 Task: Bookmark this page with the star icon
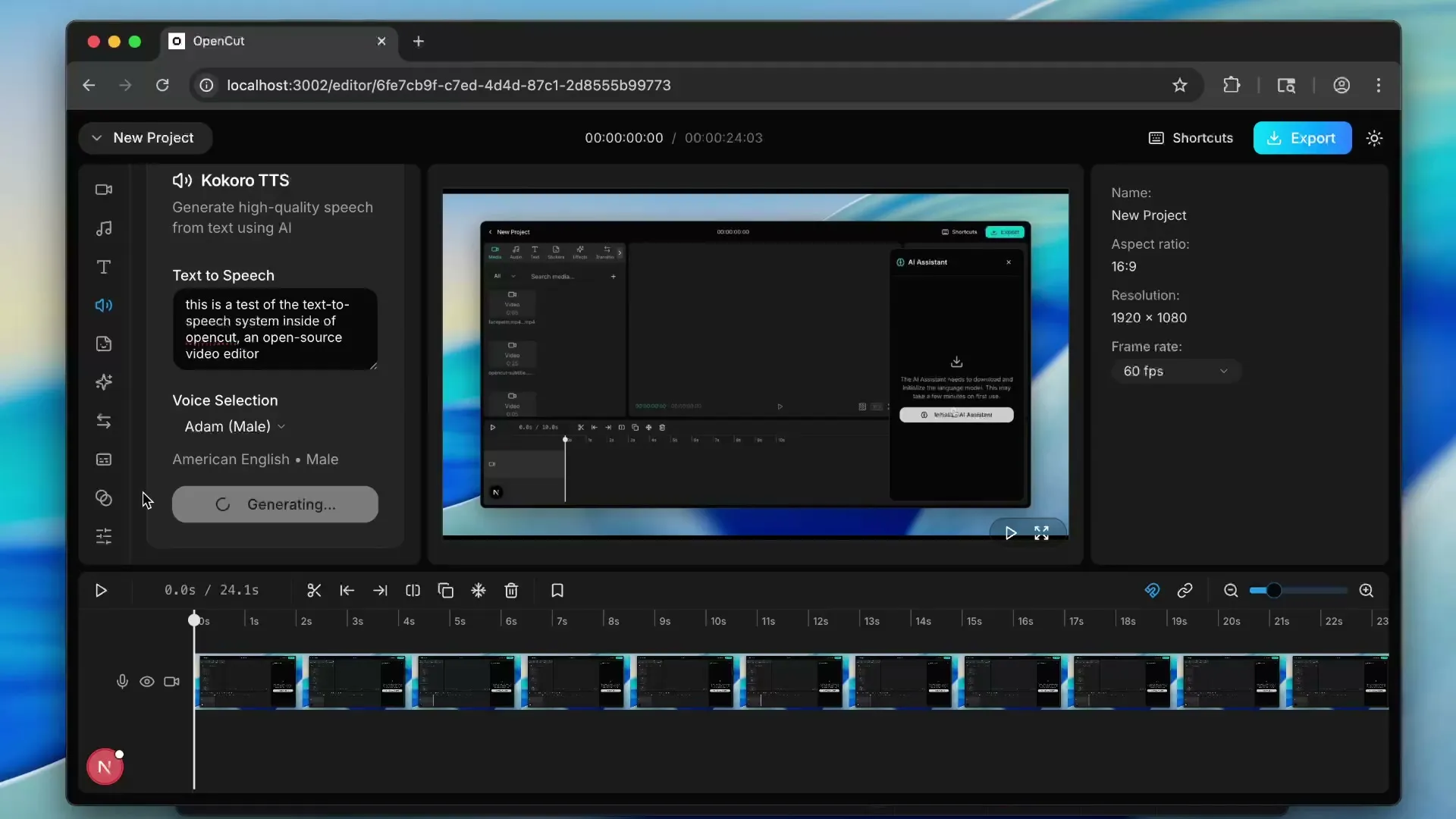(x=1180, y=85)
